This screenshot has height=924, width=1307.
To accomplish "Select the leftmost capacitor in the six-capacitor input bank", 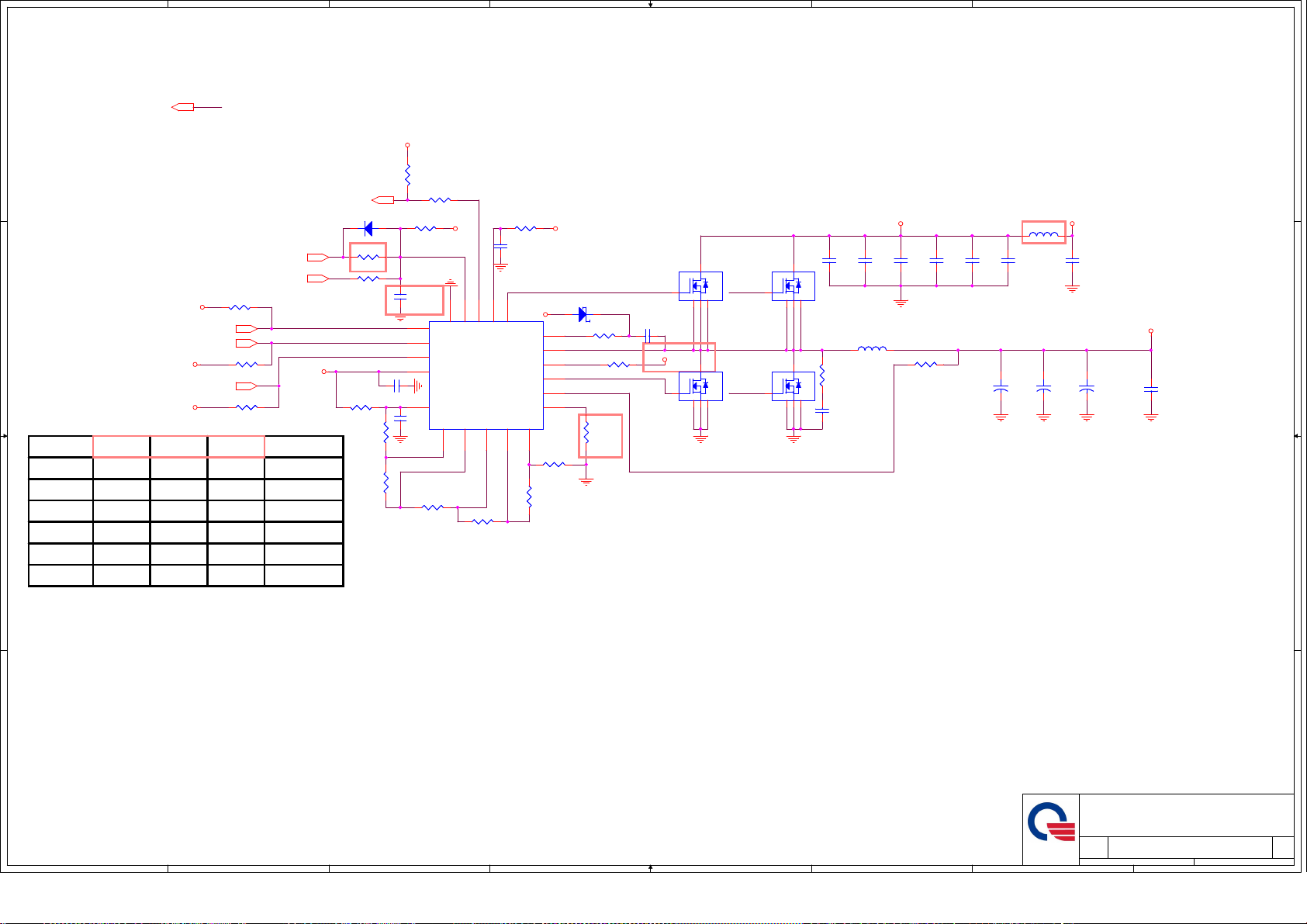I will 829,261.
